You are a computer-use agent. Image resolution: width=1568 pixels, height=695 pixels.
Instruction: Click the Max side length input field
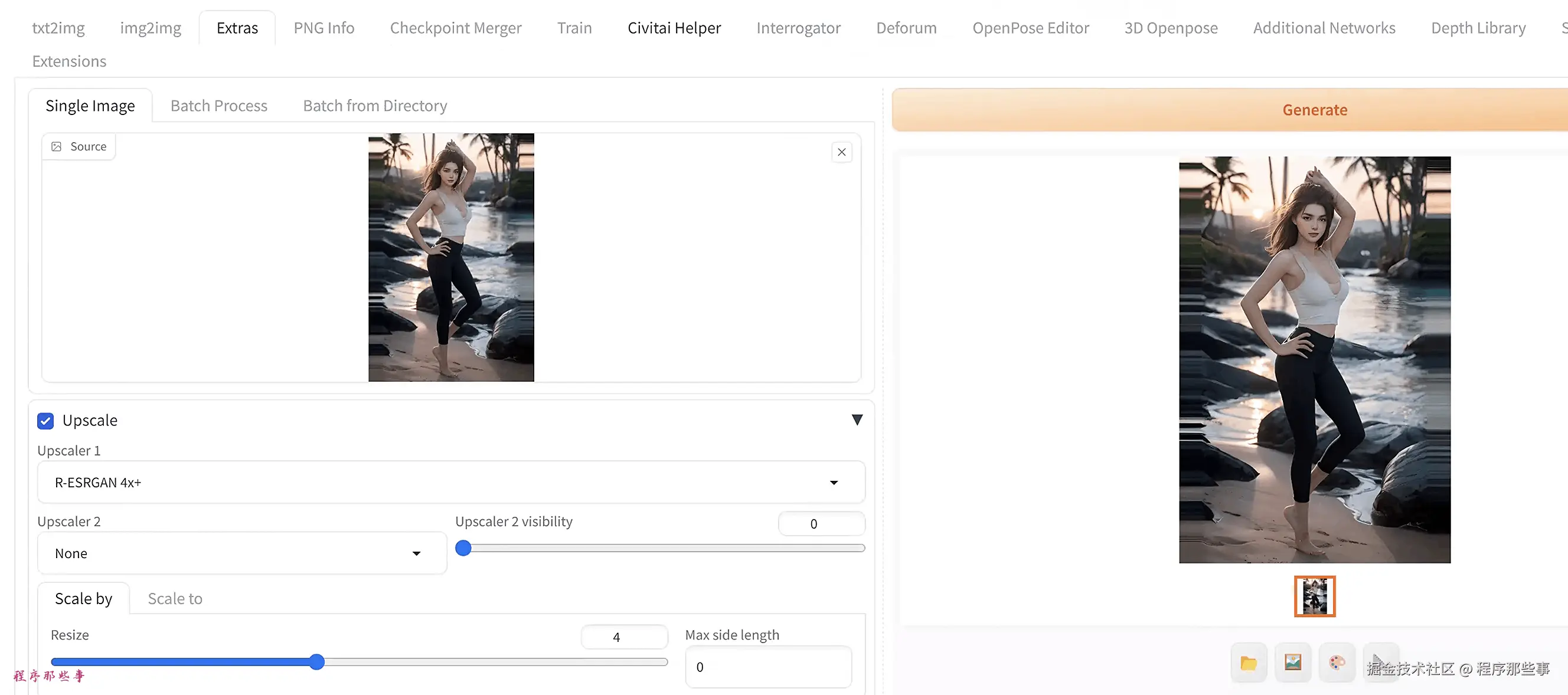point(767,667)
